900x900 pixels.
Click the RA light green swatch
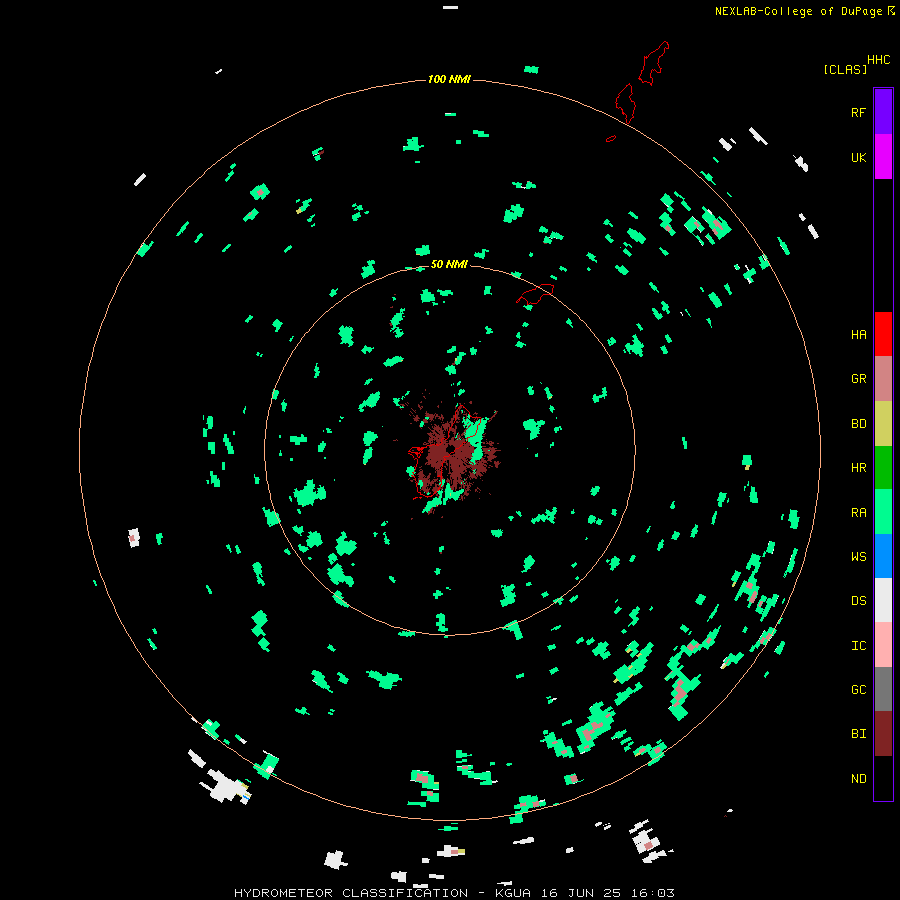[x=883, y=512]
